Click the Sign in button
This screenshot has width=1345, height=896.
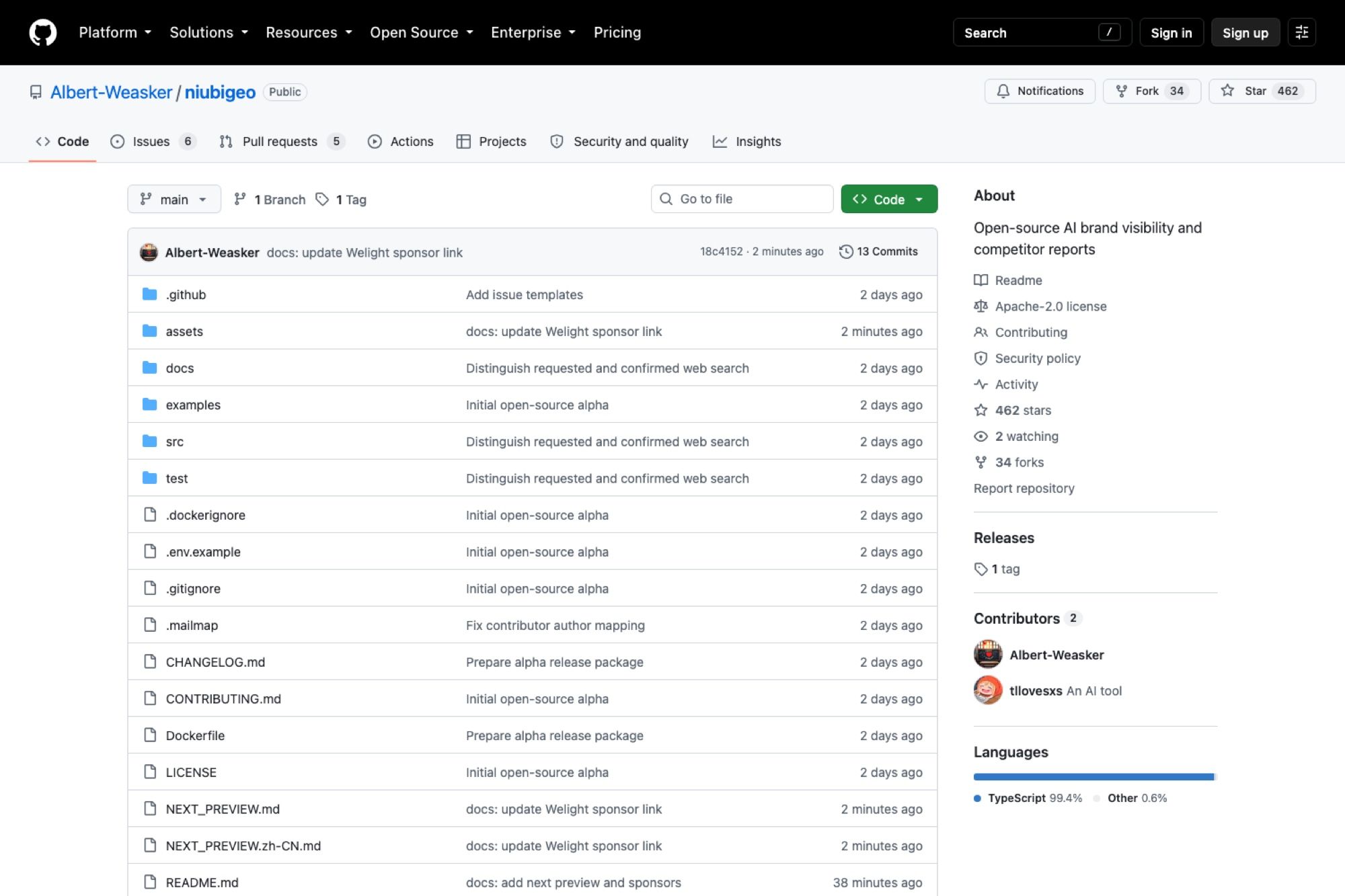1171,32
